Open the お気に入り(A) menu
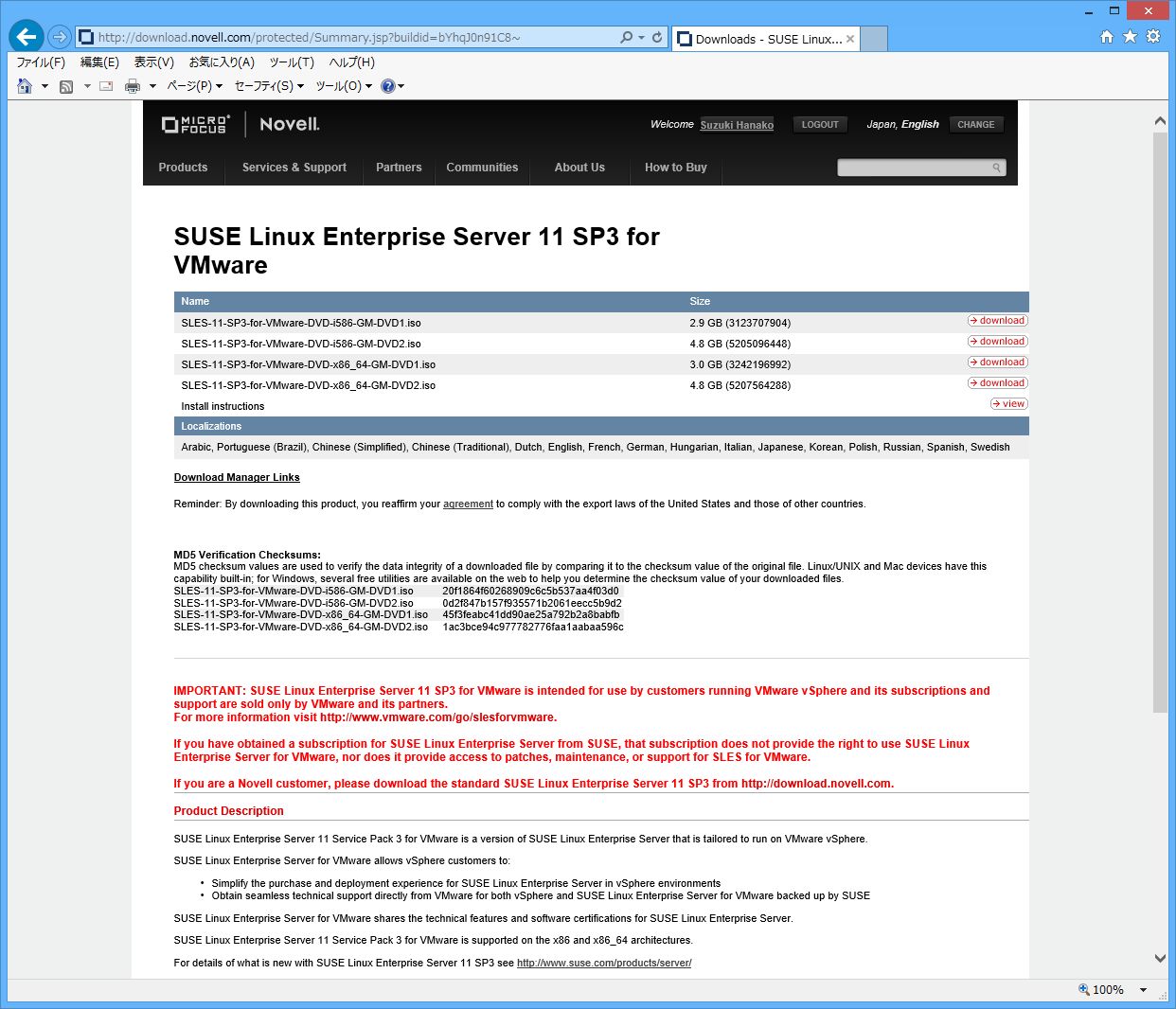Screen dimensions: 1176x1009 pos(222,62)
